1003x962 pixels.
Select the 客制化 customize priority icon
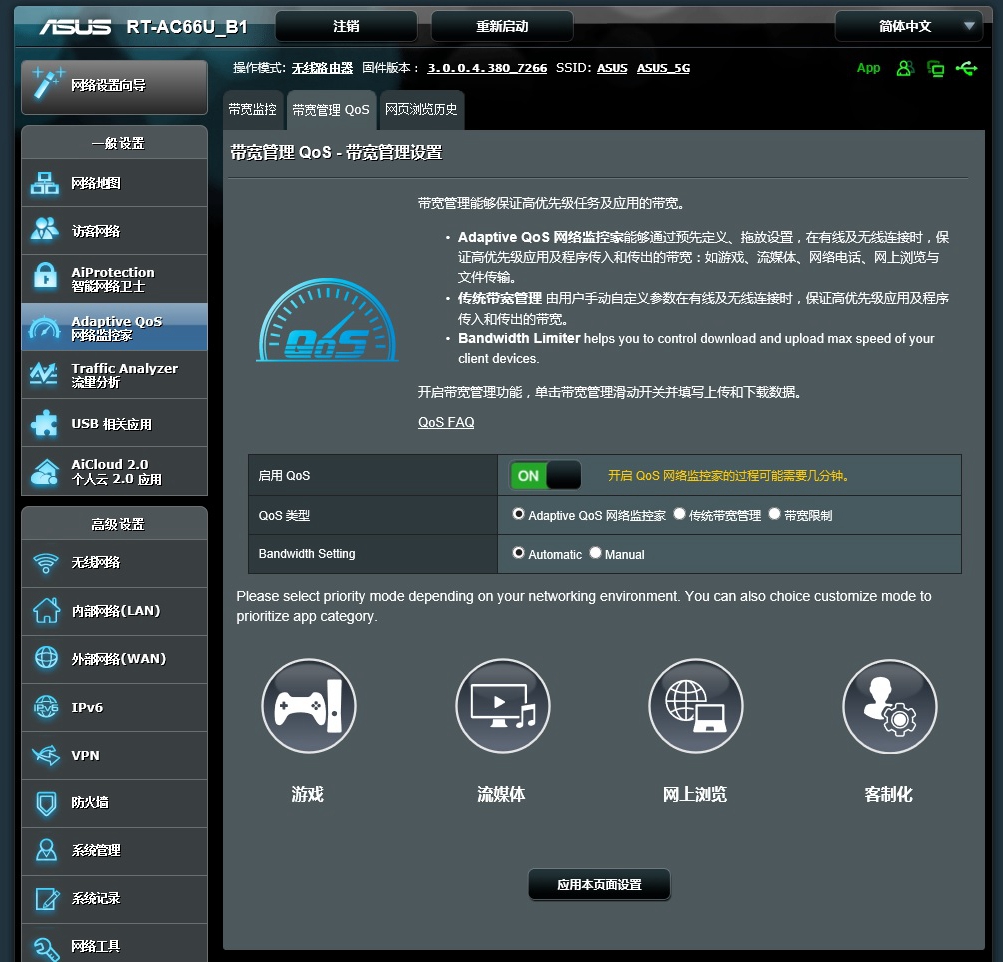coord(888,705)
